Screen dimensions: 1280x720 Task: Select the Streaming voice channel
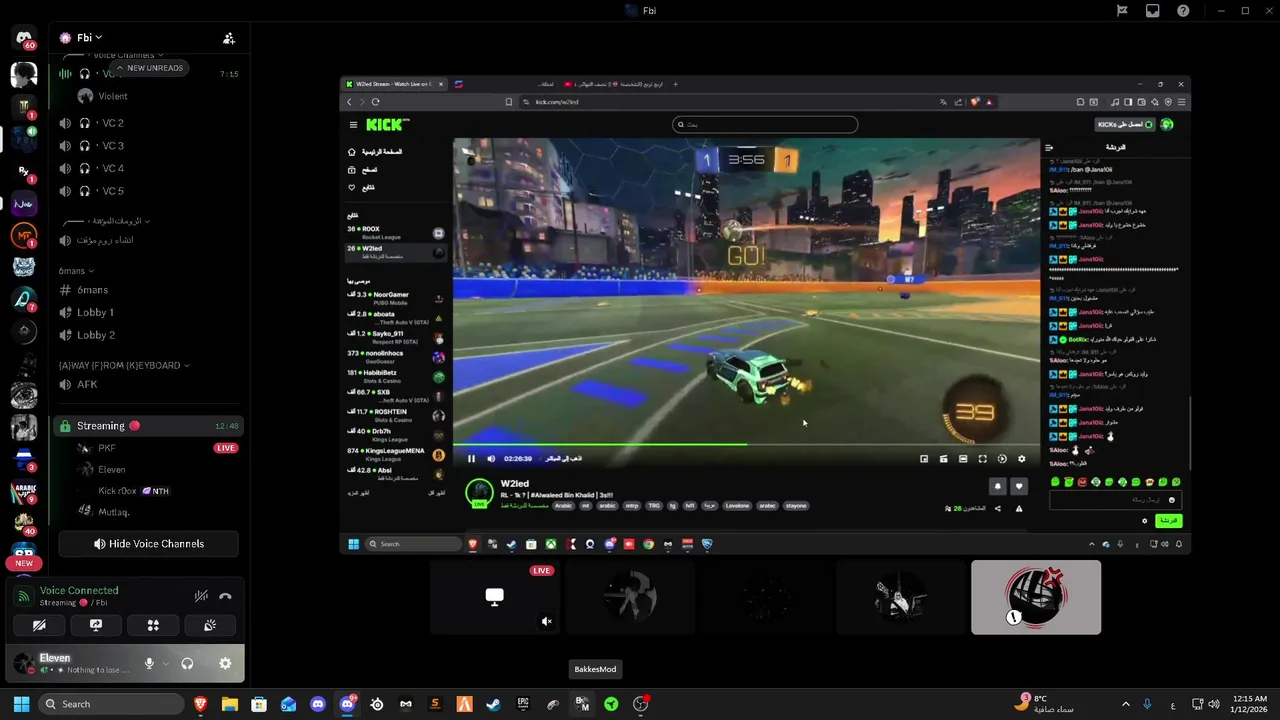click(x=146, y=426)
